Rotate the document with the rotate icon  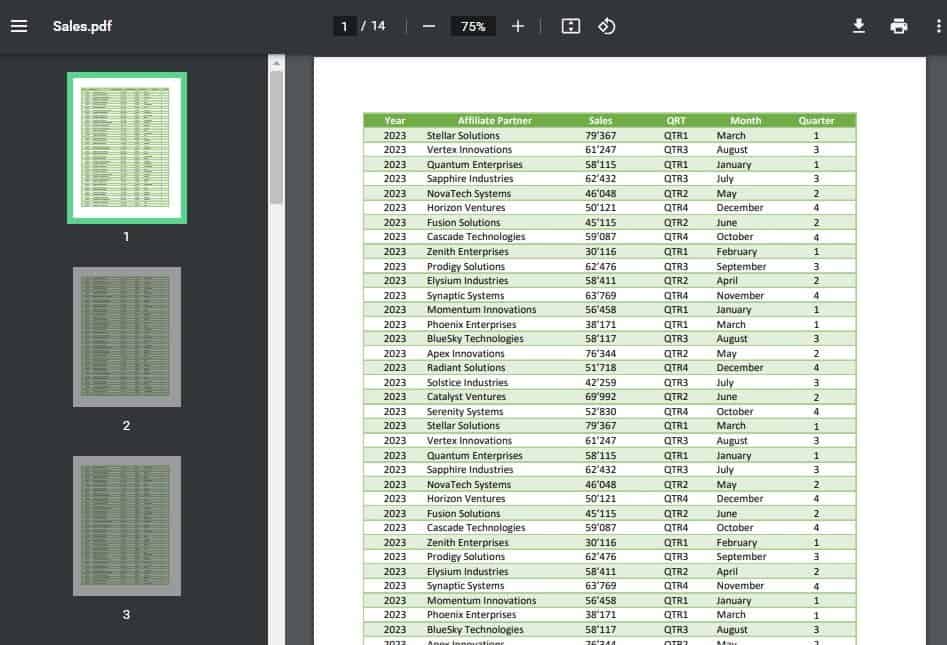[x=606, y=26]
